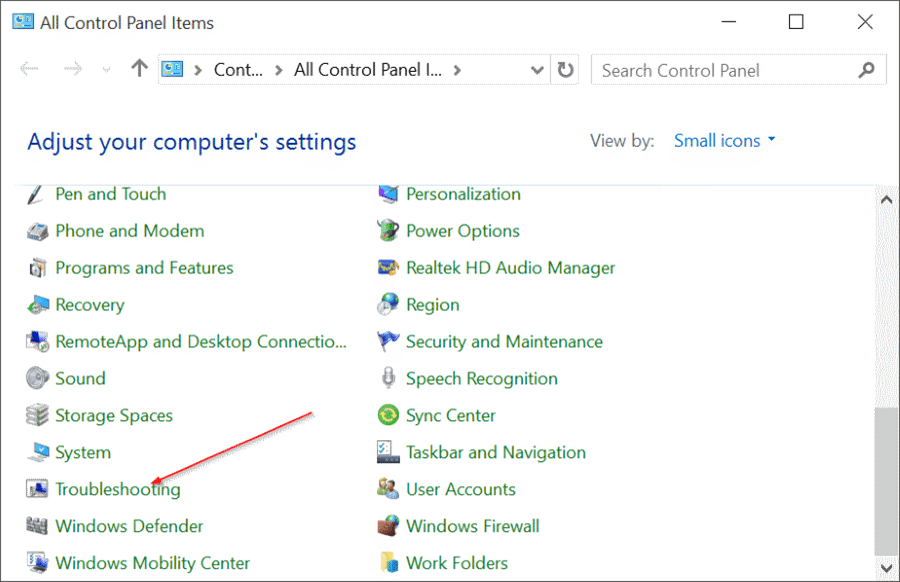This screenshot has height=582, width=900.
Task: Click the All Control Panel Items breadcrumb
Action: pos(368,70)
